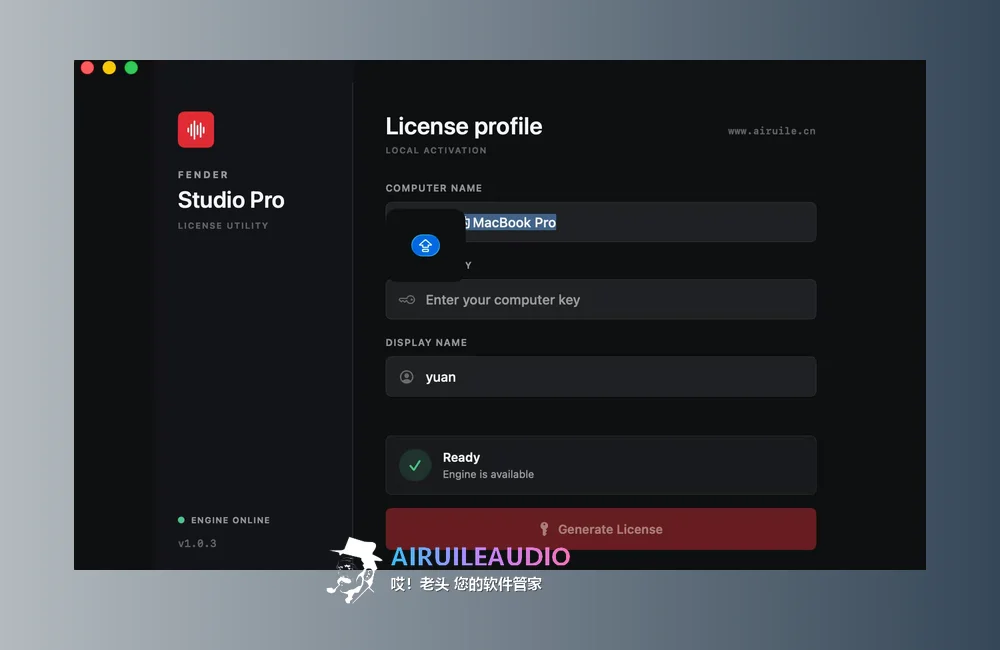Click the Display Name field containing yuan

point(601,376)
